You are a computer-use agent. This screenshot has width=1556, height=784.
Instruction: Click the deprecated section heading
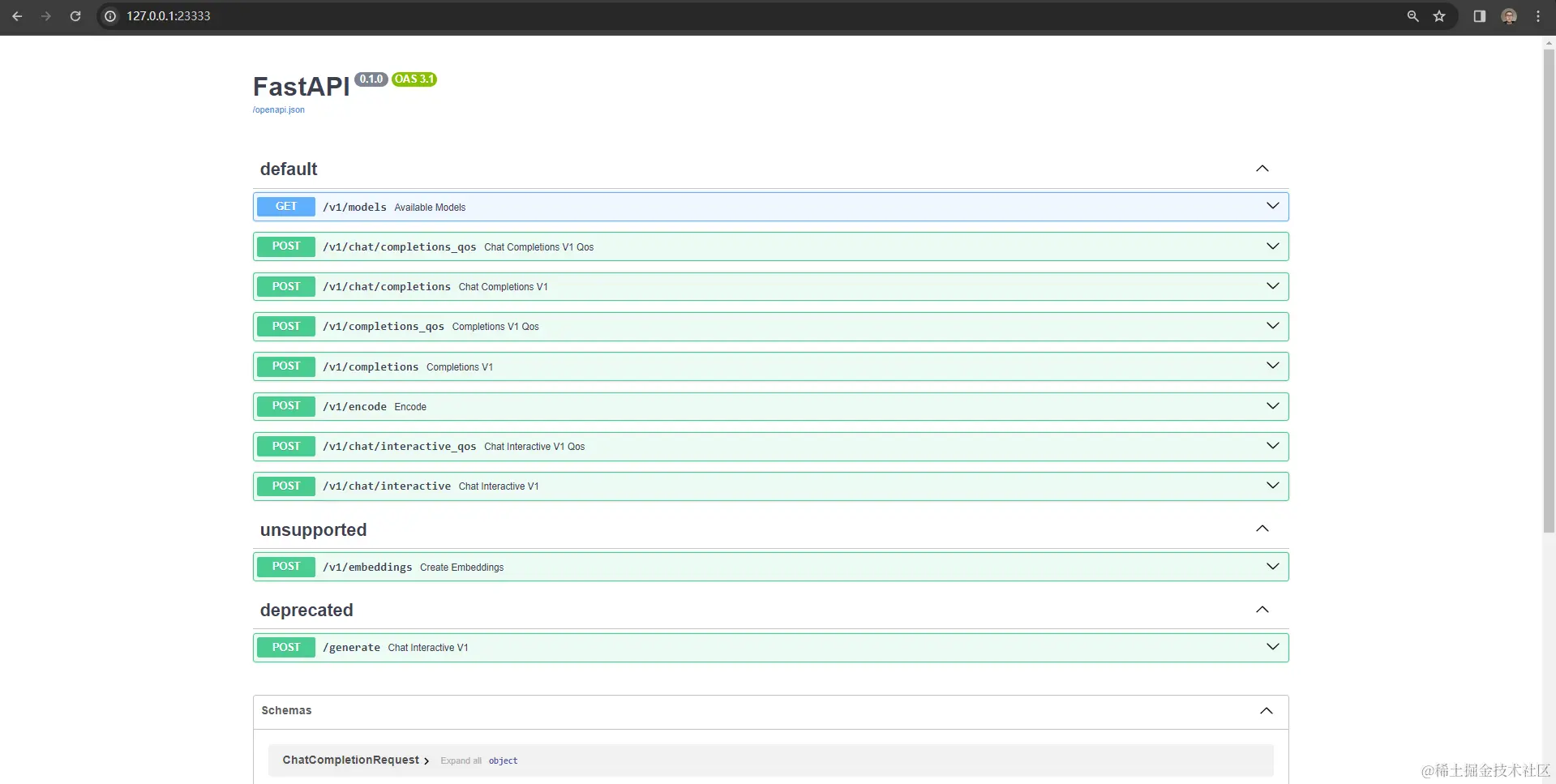[x=306, y=610]
